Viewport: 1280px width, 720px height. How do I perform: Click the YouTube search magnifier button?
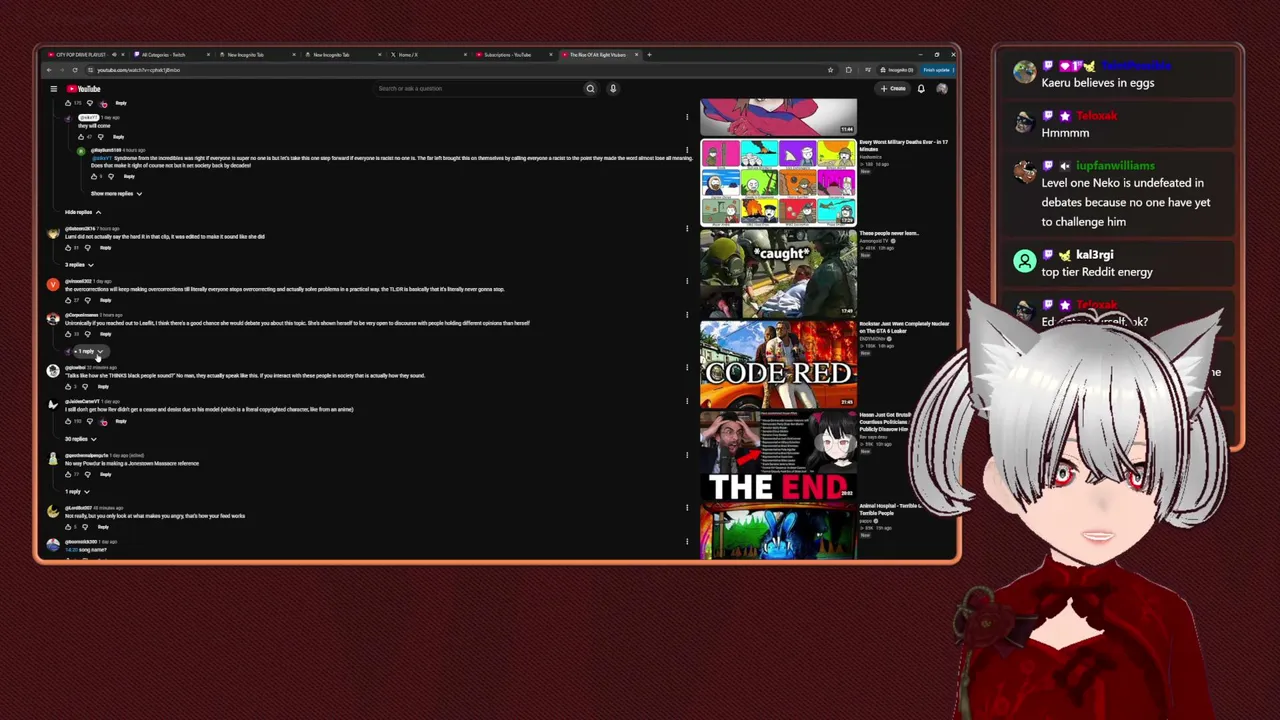click(590, 89)
